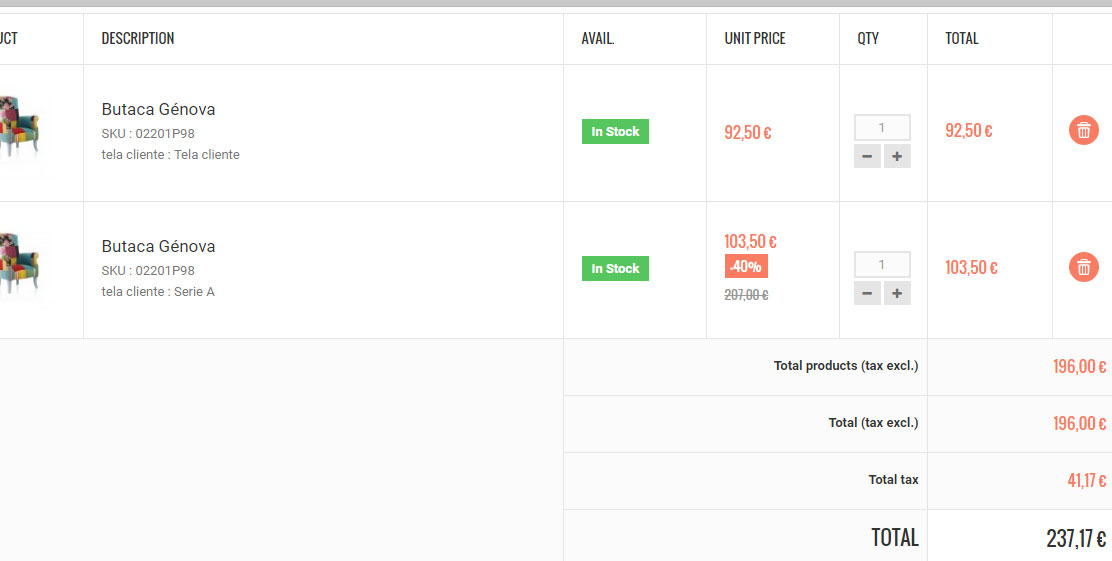Increase quantity of the 92,50 € chair

(897, 156)
